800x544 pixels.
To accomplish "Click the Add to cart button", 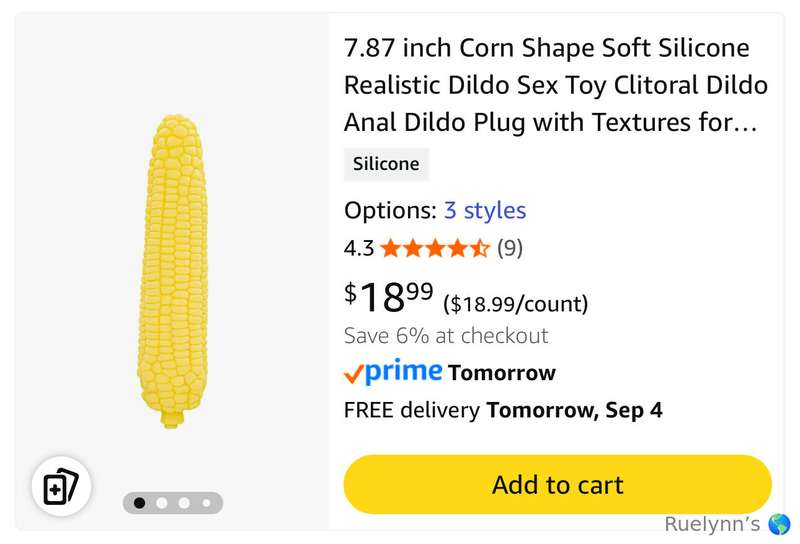I will [558, 484].
